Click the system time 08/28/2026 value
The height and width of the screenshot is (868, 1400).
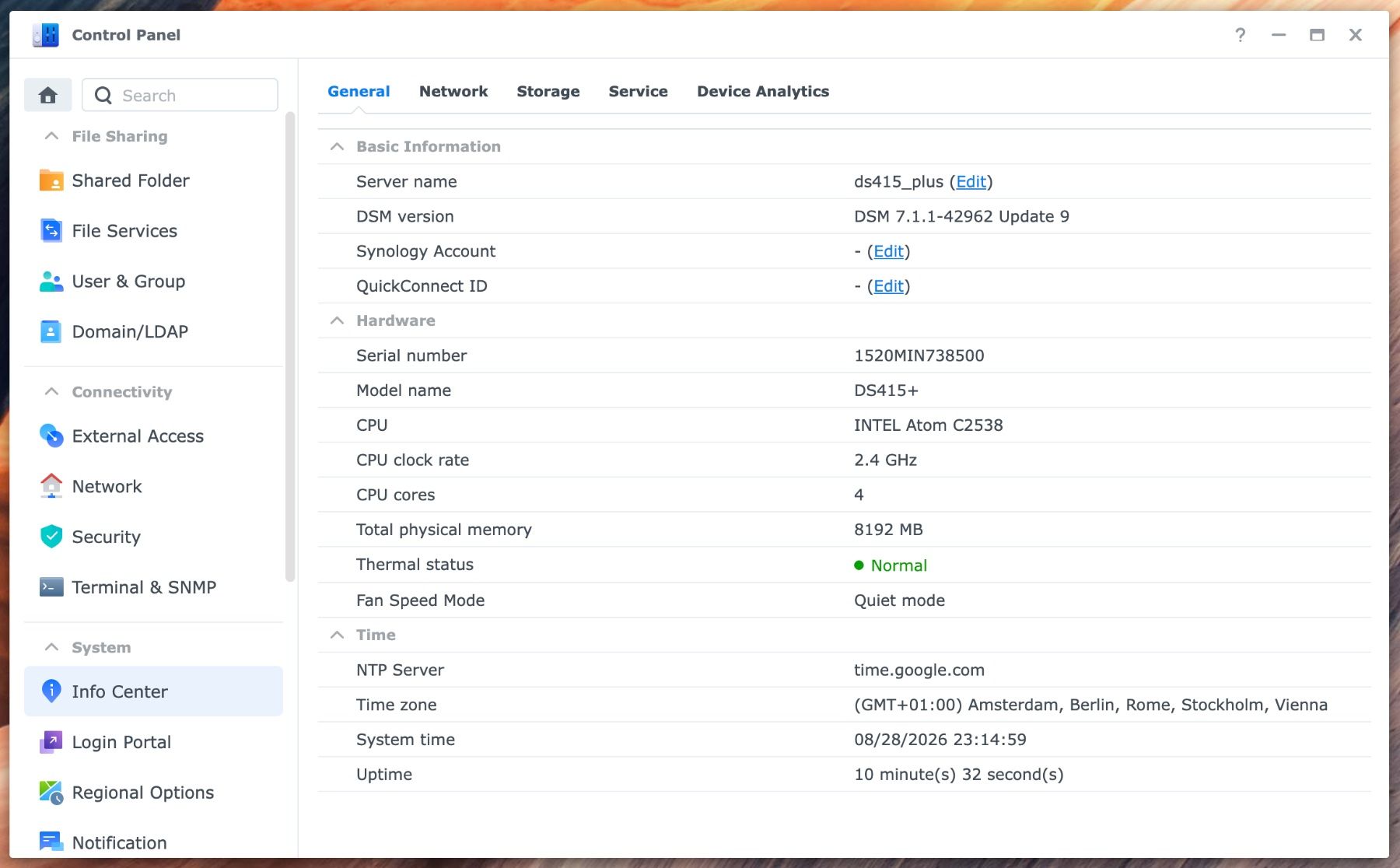pyautogui.click(x=940, y=740)
